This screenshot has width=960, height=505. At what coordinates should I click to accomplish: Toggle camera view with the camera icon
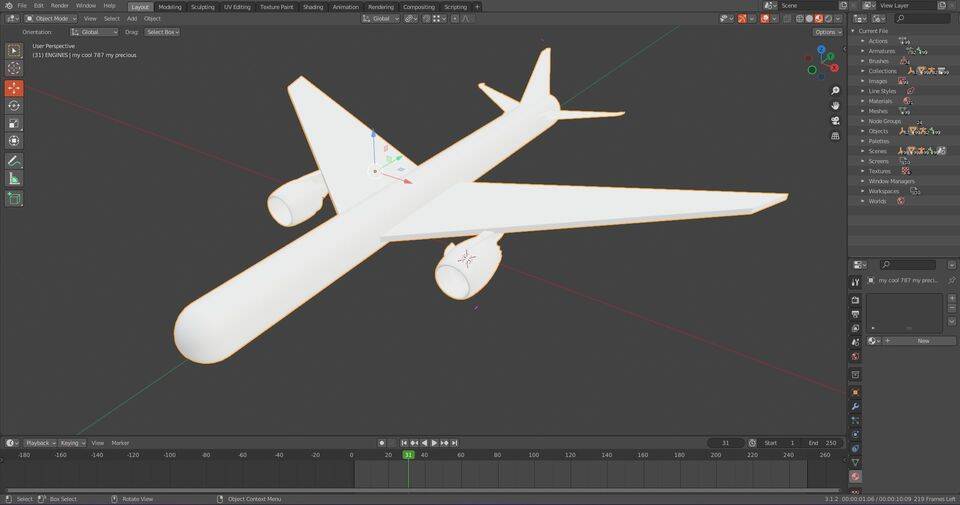(835, 121)
